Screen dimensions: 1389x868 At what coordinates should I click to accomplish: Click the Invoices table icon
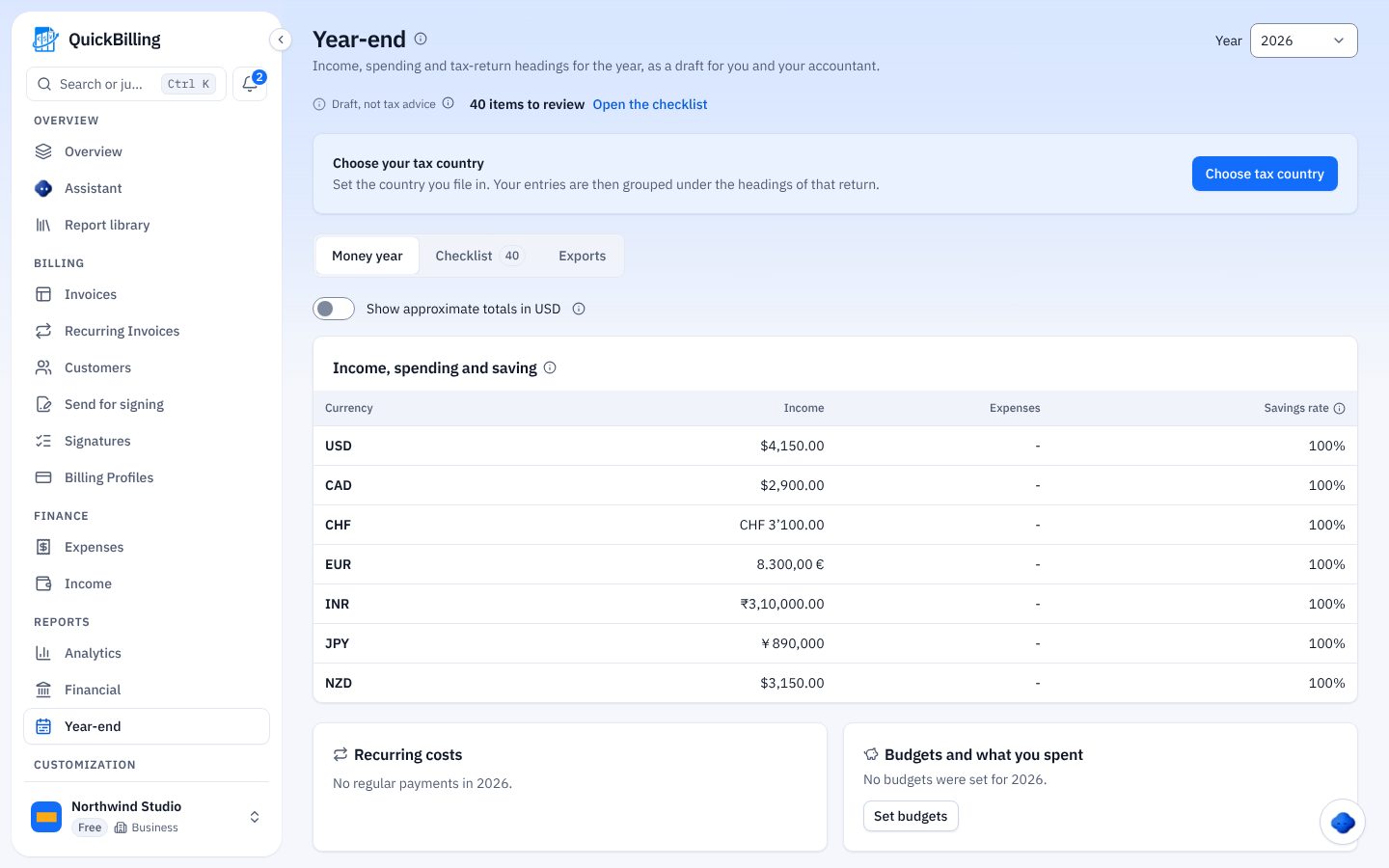click(x=43, y=294)
